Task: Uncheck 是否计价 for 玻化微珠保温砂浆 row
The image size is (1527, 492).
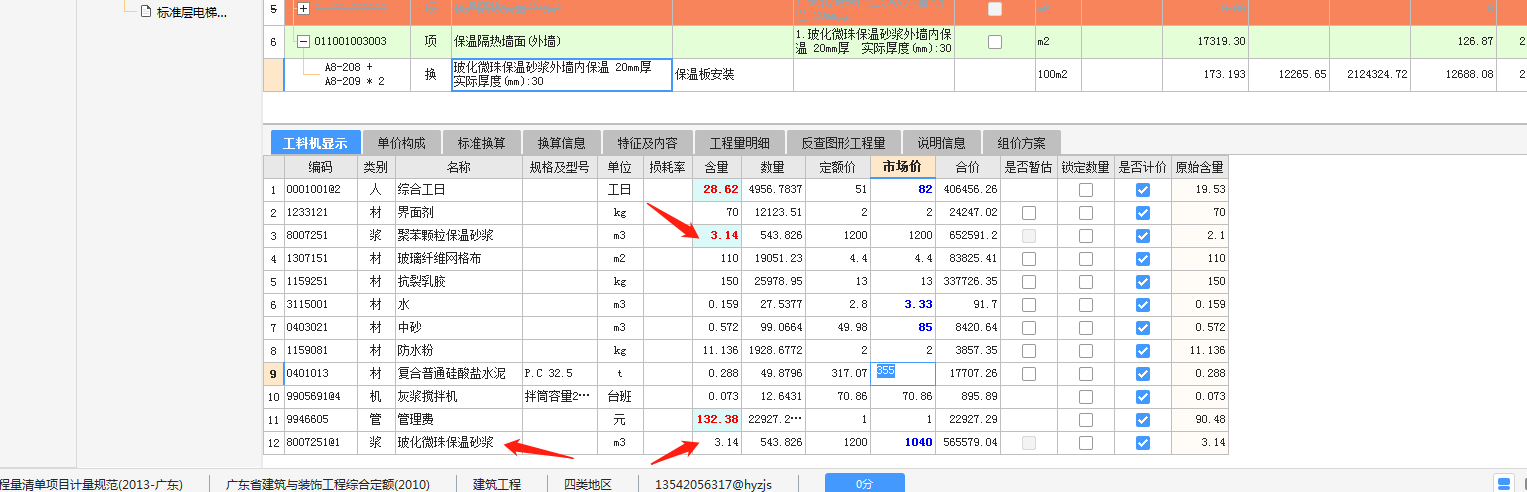Action: click(1143, 442)
